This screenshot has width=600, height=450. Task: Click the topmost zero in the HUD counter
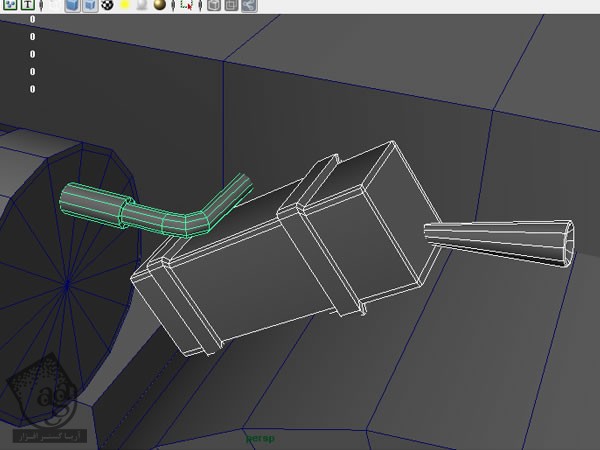tap(32, 19)
